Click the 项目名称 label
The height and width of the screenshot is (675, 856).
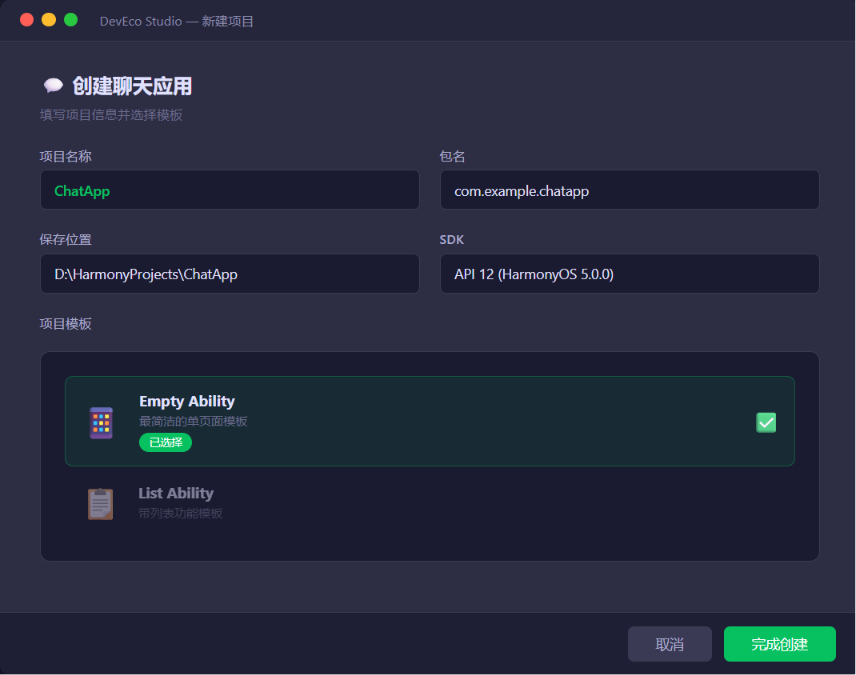[66, 157]
